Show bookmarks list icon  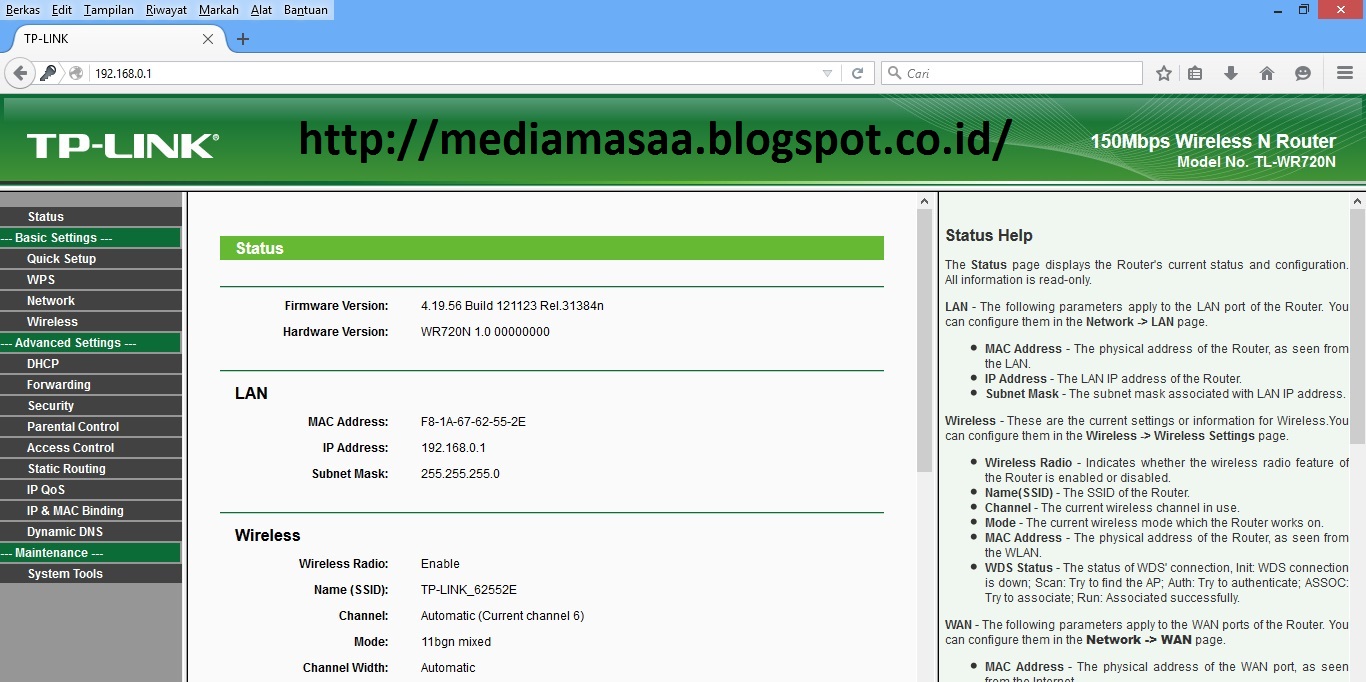pyautogui.click(x=1195, y=73)
